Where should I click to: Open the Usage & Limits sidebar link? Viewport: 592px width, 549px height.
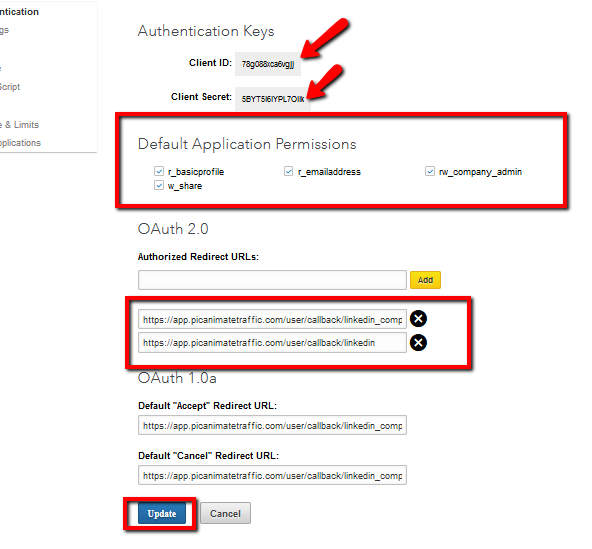tap(19, 125)
